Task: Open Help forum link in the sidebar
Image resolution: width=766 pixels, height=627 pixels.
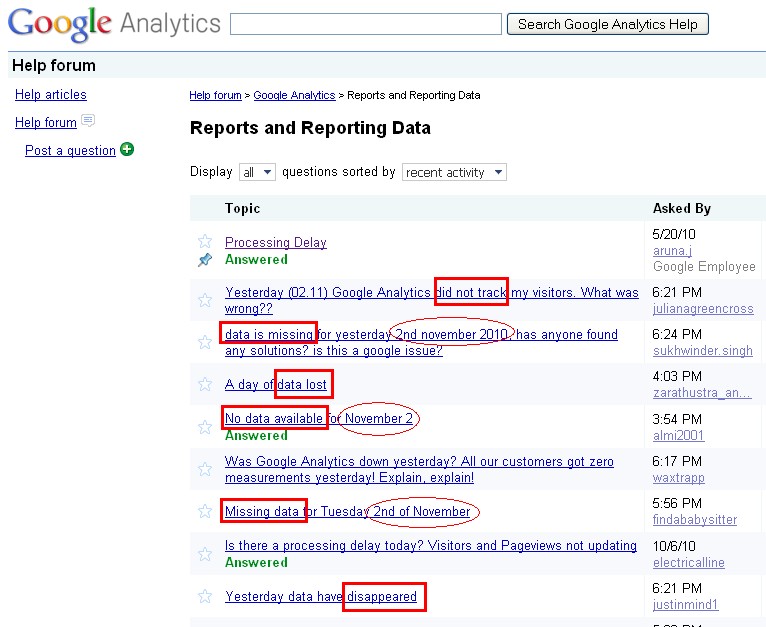Action: click(x=46, y=122)
